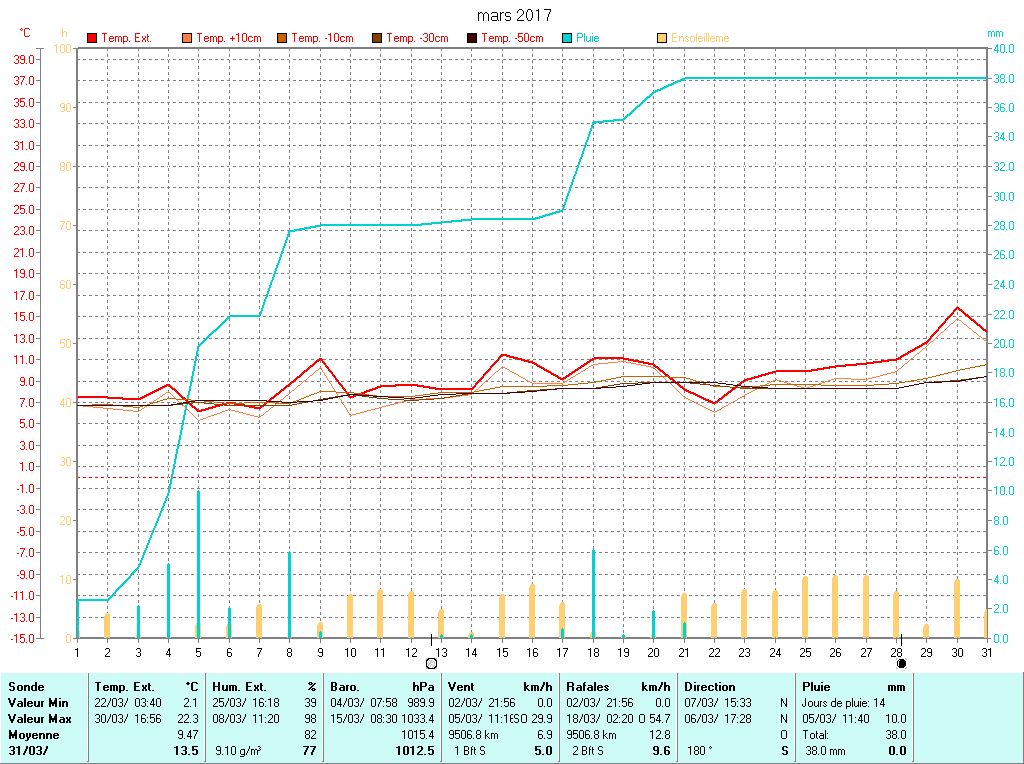The width and height of the screenshot is (1024, 764).
Task: Click the tall rain bar on day 5
Action: pyautogui.click(x=198, y=560)
